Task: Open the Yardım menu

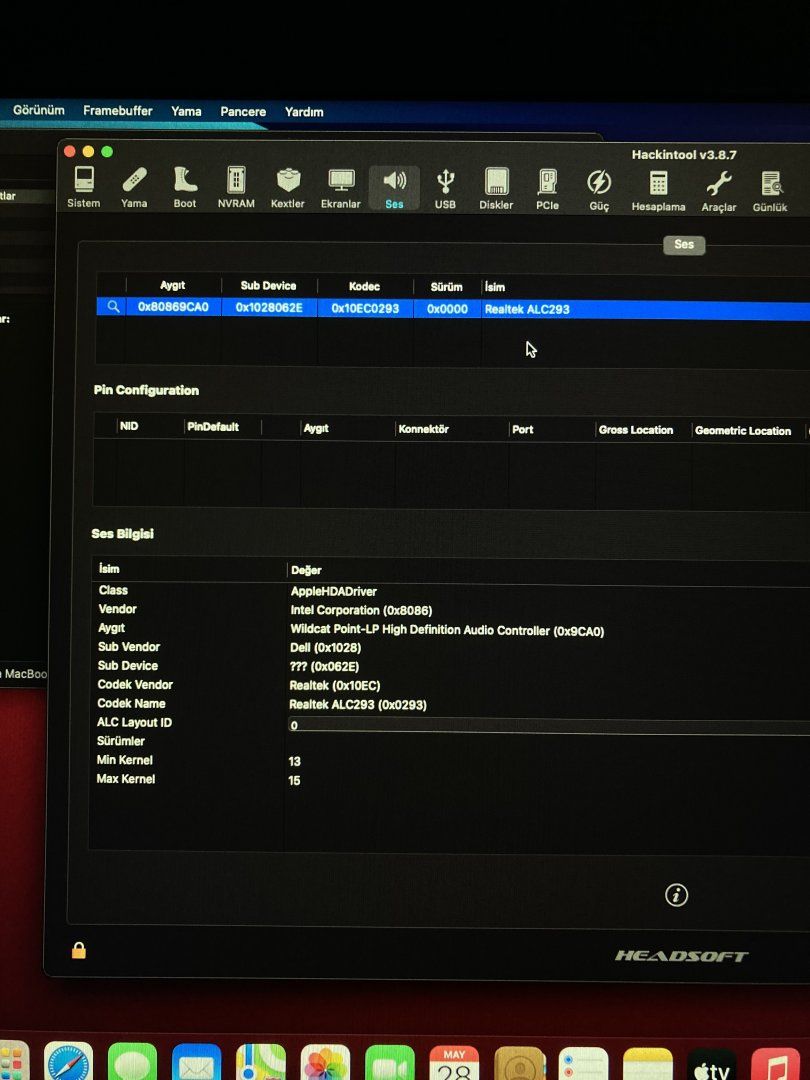Action: 304,112
